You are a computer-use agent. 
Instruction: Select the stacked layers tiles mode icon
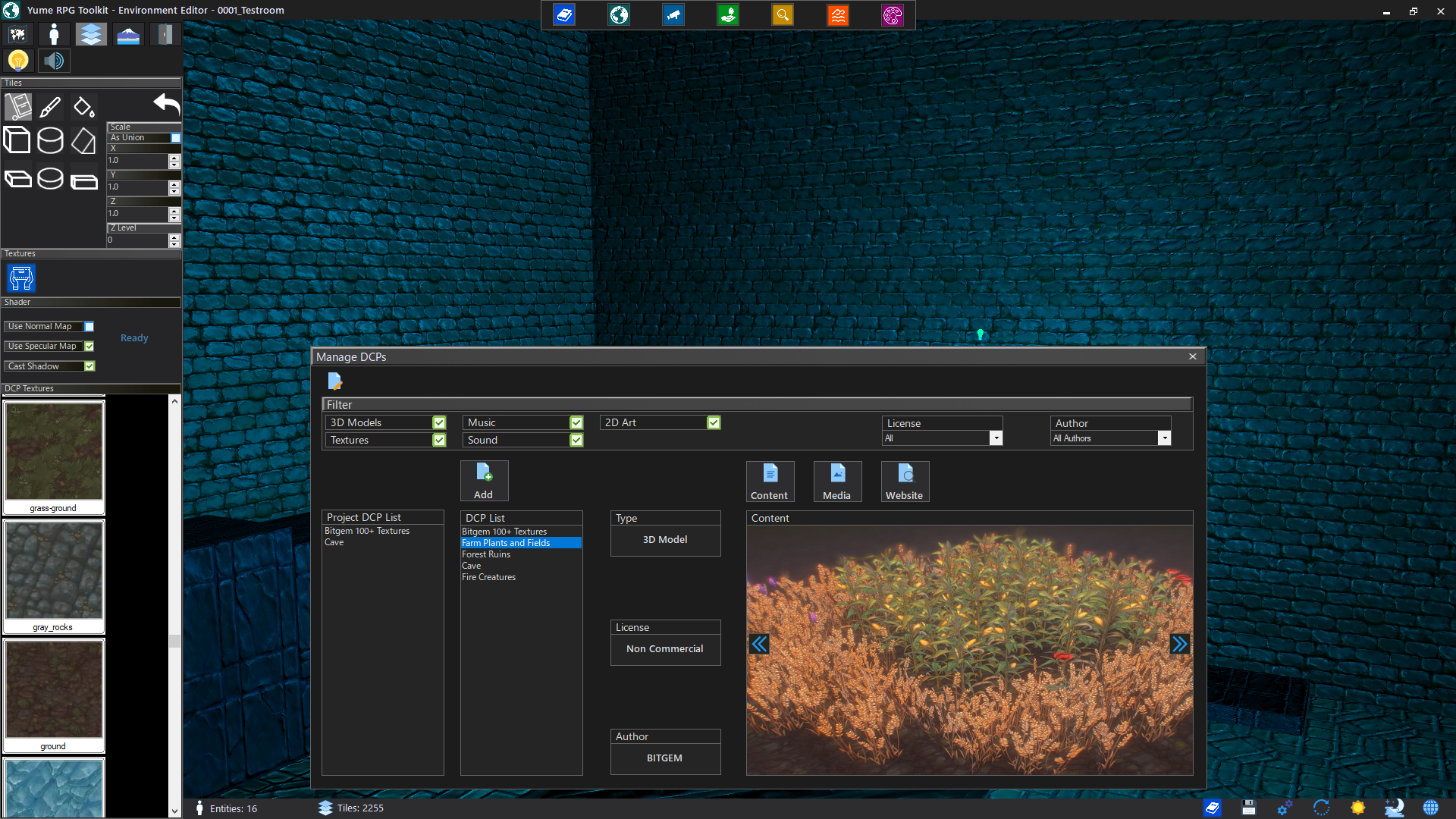[91, 34]
